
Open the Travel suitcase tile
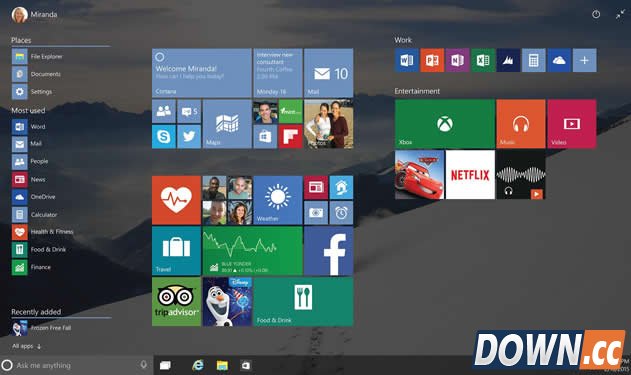coord(176,251)
